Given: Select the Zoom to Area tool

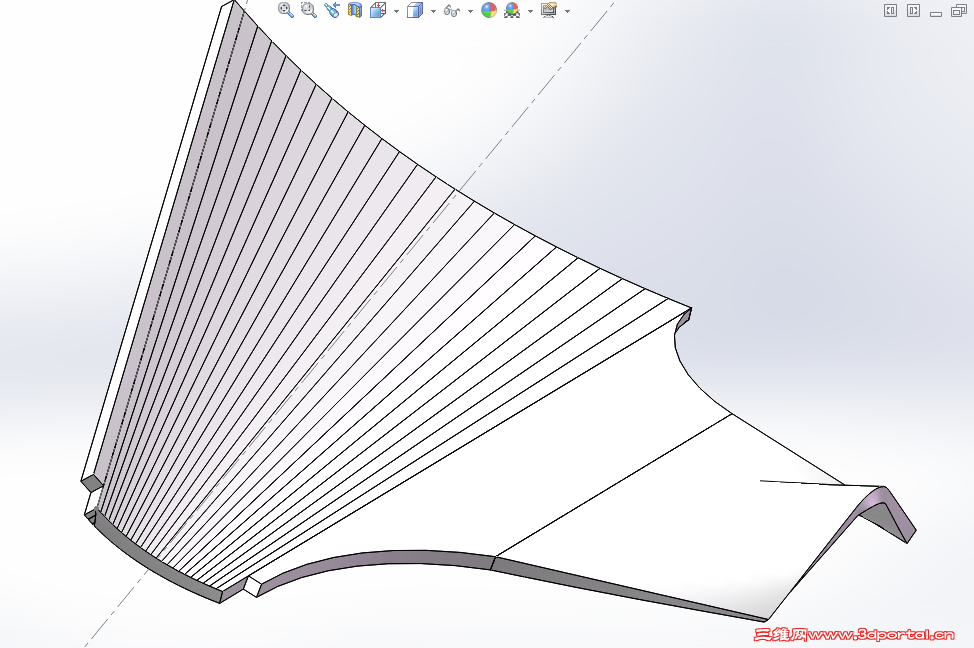Looking at the screenshot, I should click(x=309, y=10).
